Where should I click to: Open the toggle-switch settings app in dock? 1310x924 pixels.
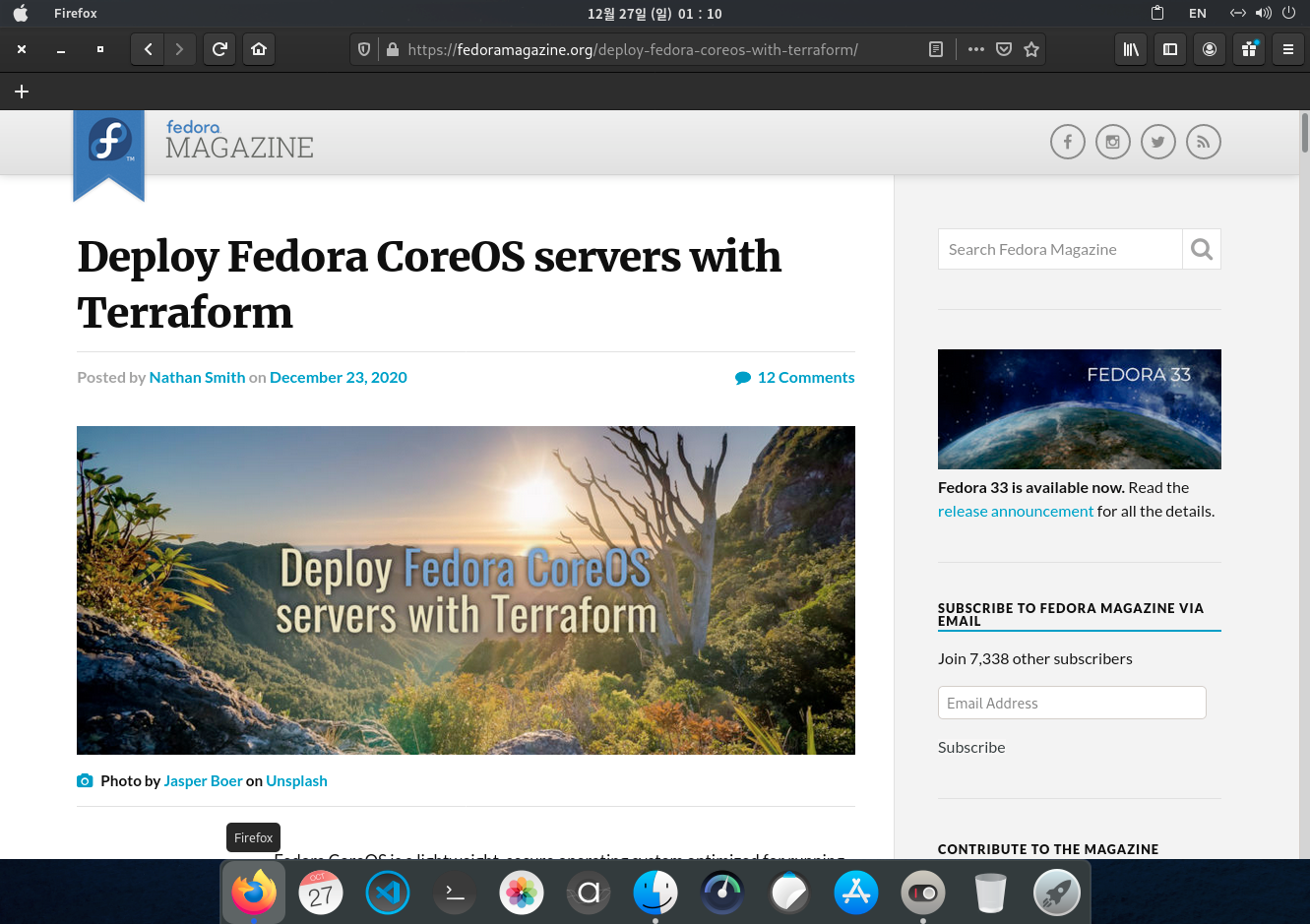coord(923,893)
